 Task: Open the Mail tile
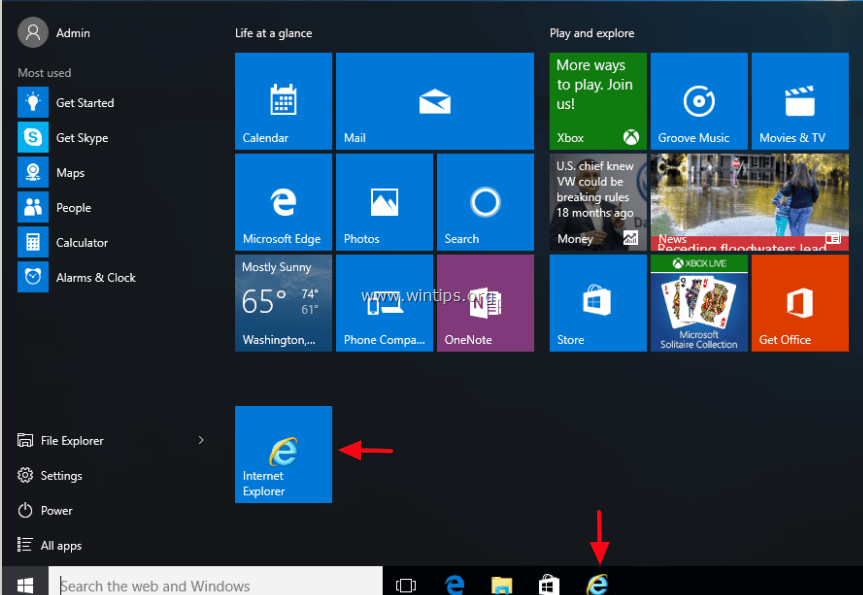click(x=435, y=101)
